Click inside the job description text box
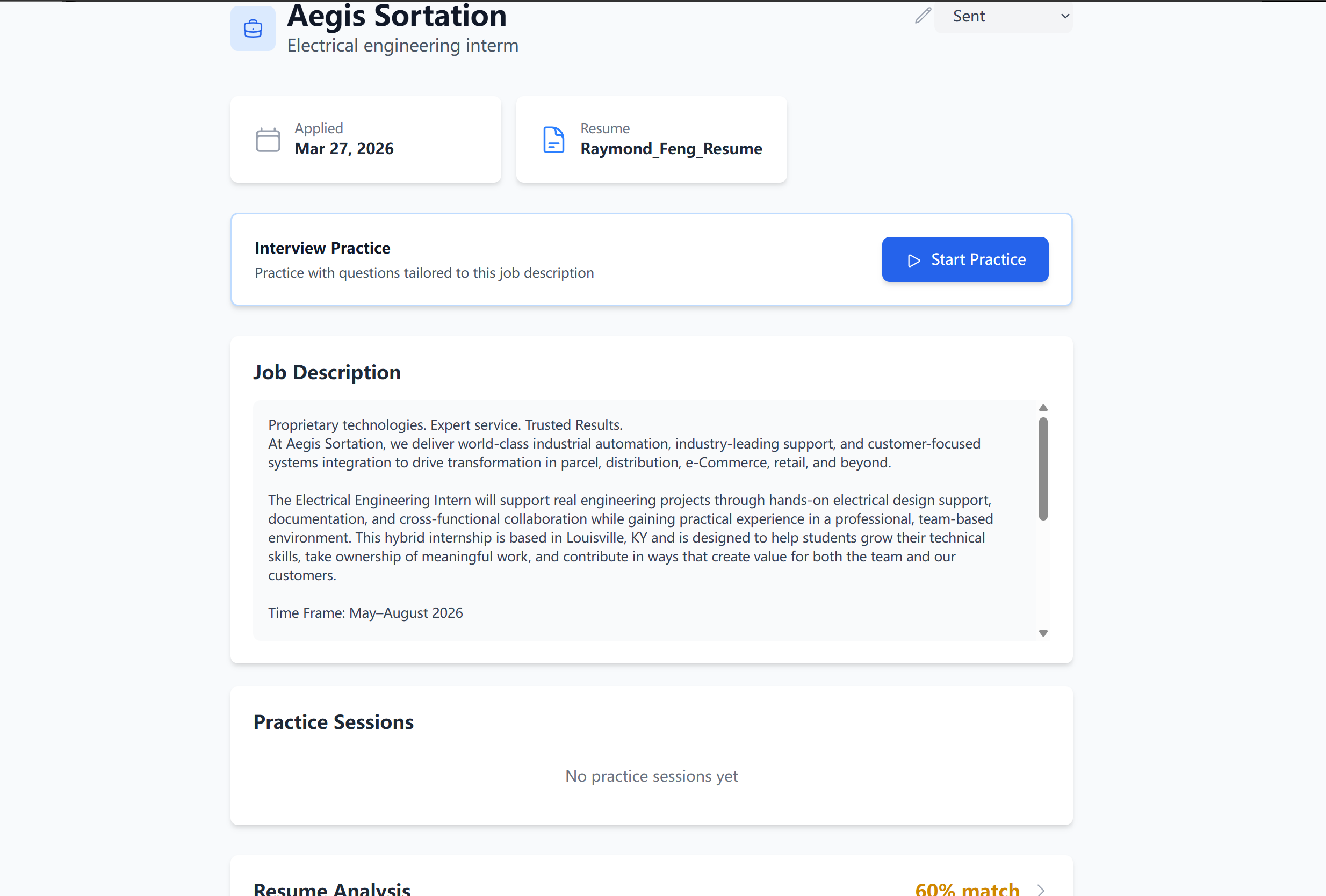Screen dimensions: 1326x896 coord(645,520)
